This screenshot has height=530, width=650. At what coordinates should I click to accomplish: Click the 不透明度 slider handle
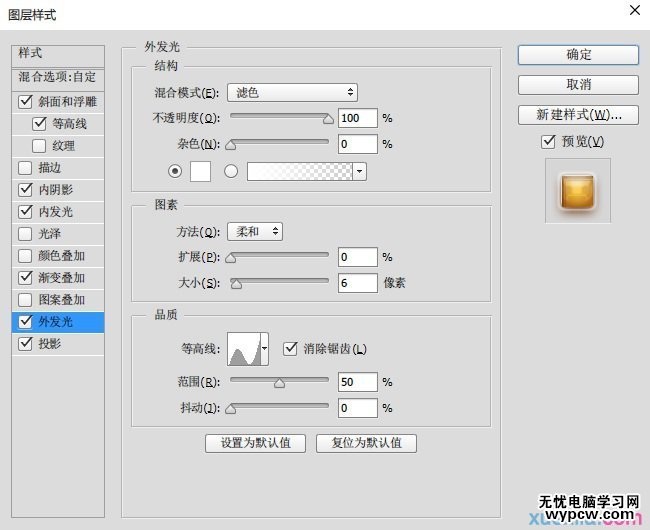pyautogui.click(x=328, y=119)
